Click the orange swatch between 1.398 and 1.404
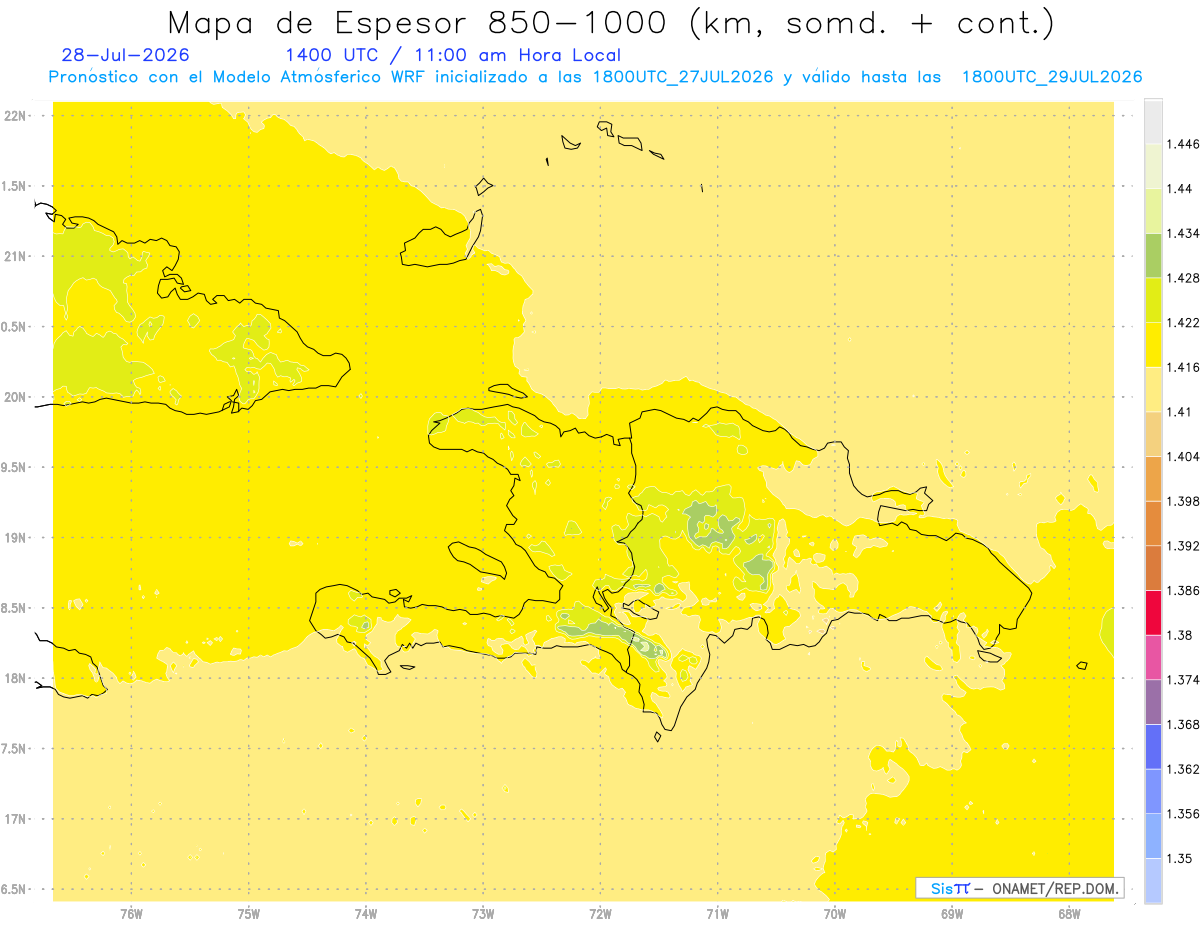Image resolution: width=1200 pixels, height=927 pixels. point(1153,478)
